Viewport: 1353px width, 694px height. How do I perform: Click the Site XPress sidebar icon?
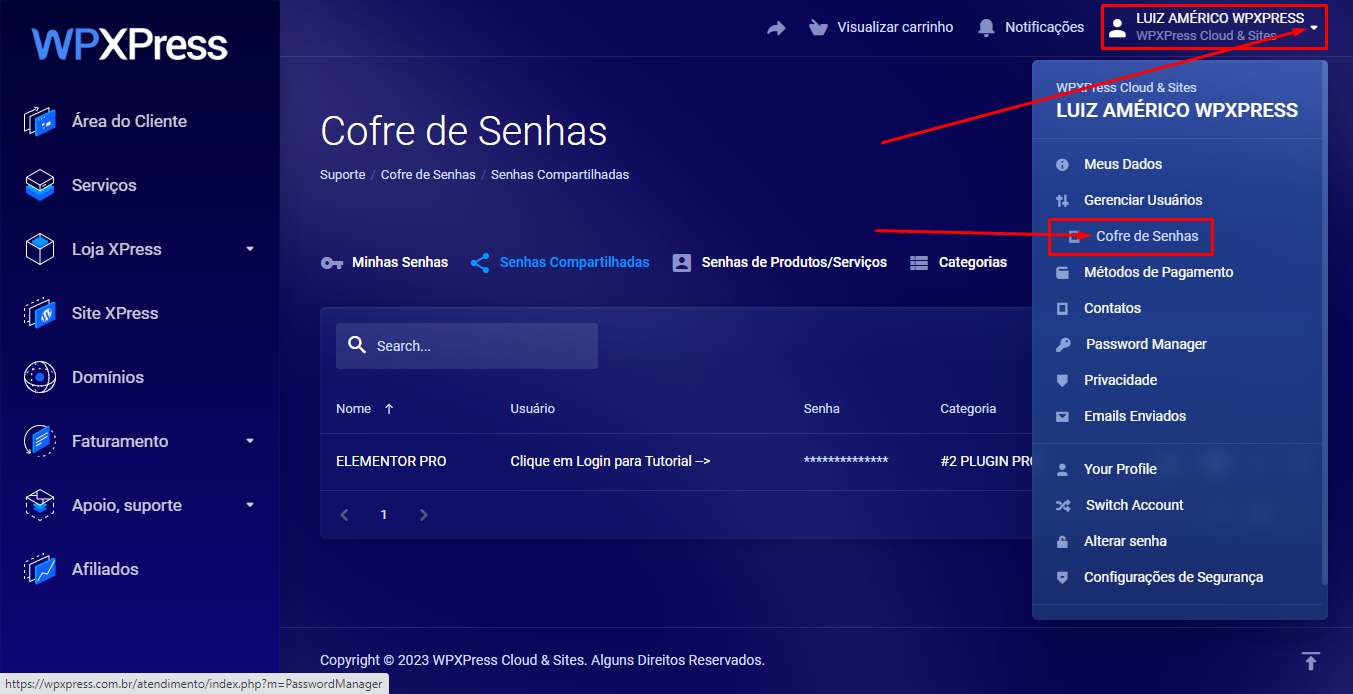(39, 313)
